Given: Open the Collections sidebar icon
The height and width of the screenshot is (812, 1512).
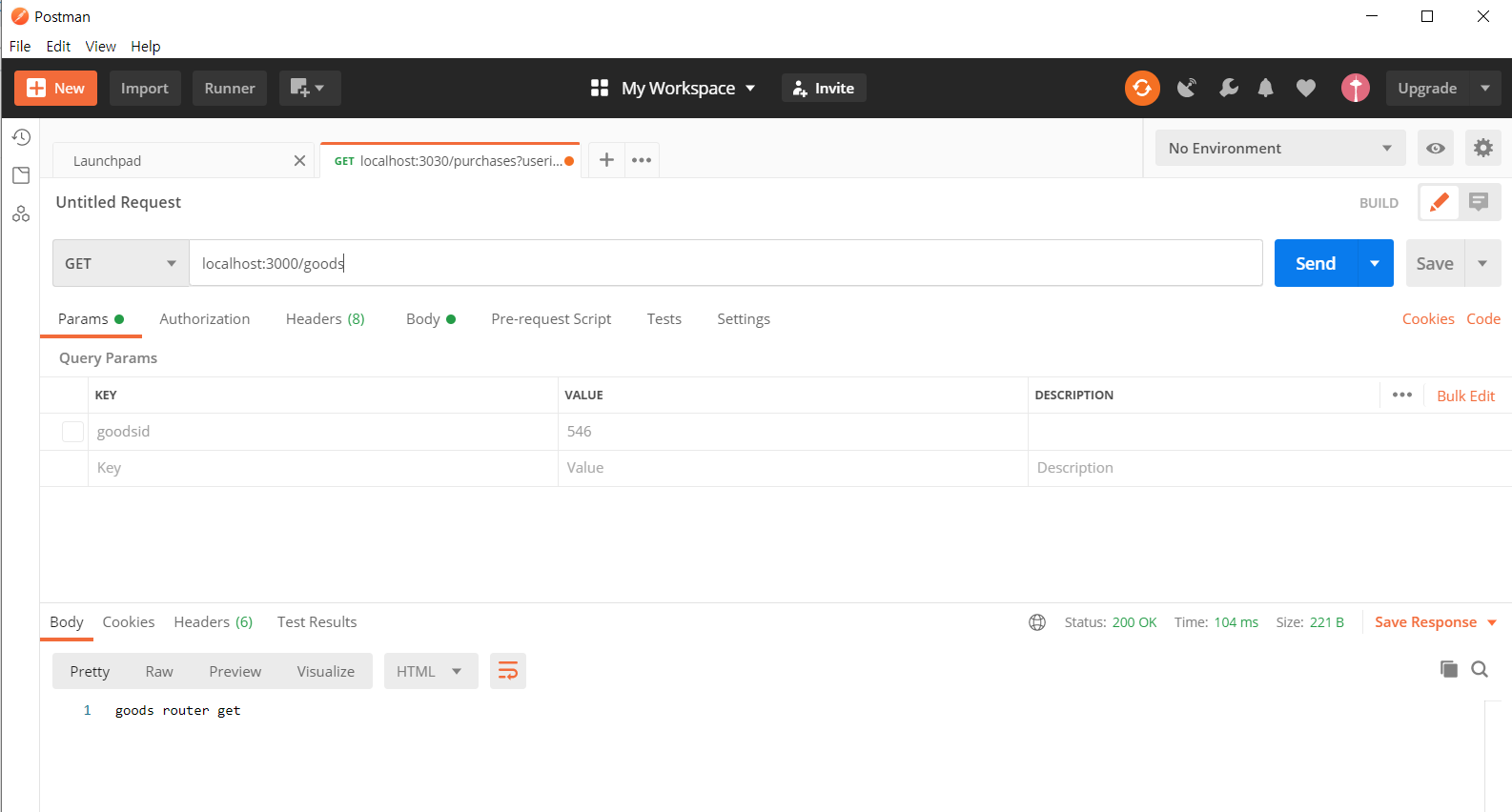Looking at the screenshot, I should pyautogui.click(x=21, y=175).
